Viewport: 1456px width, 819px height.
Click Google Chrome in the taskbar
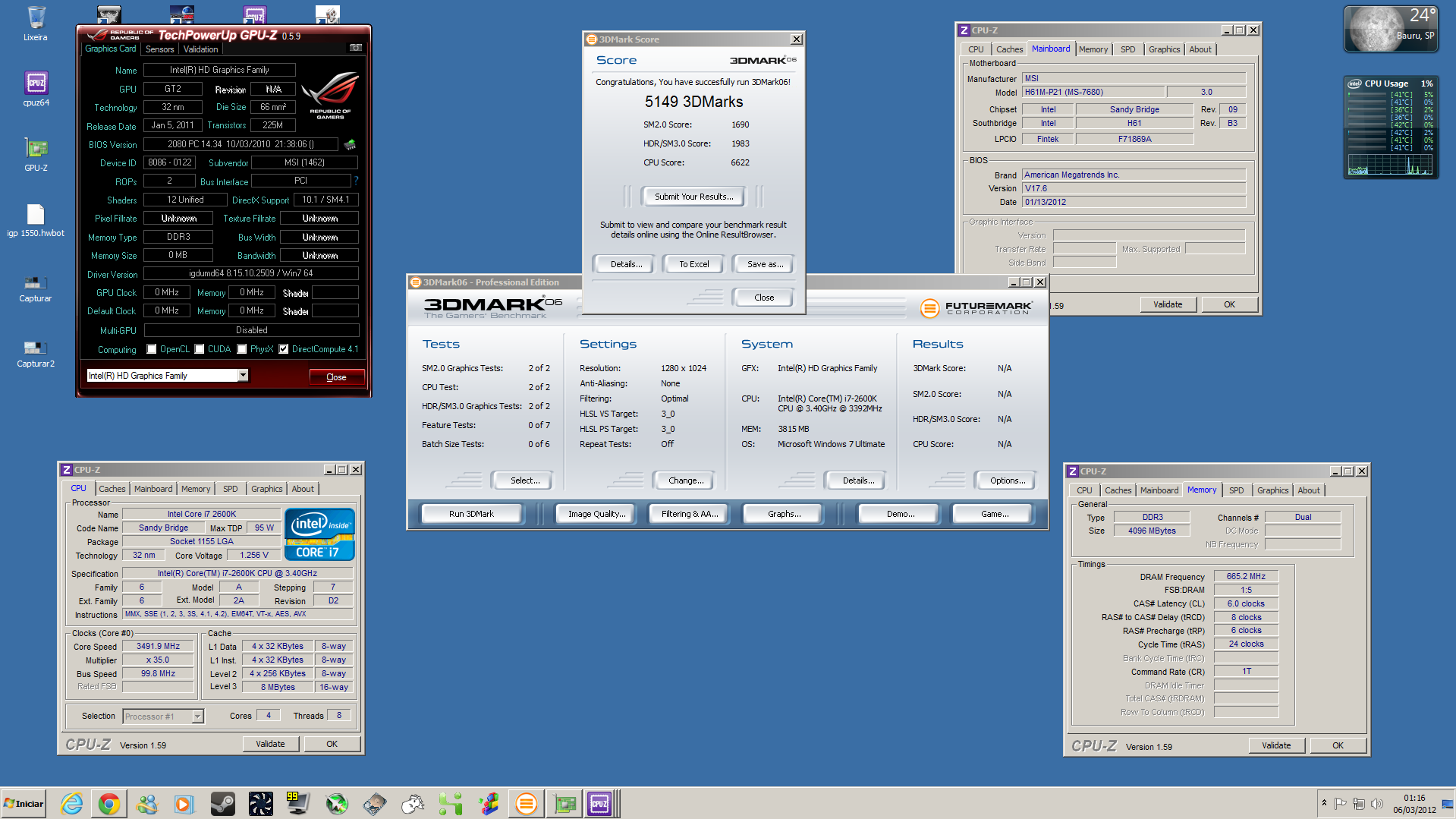(109, 804)
